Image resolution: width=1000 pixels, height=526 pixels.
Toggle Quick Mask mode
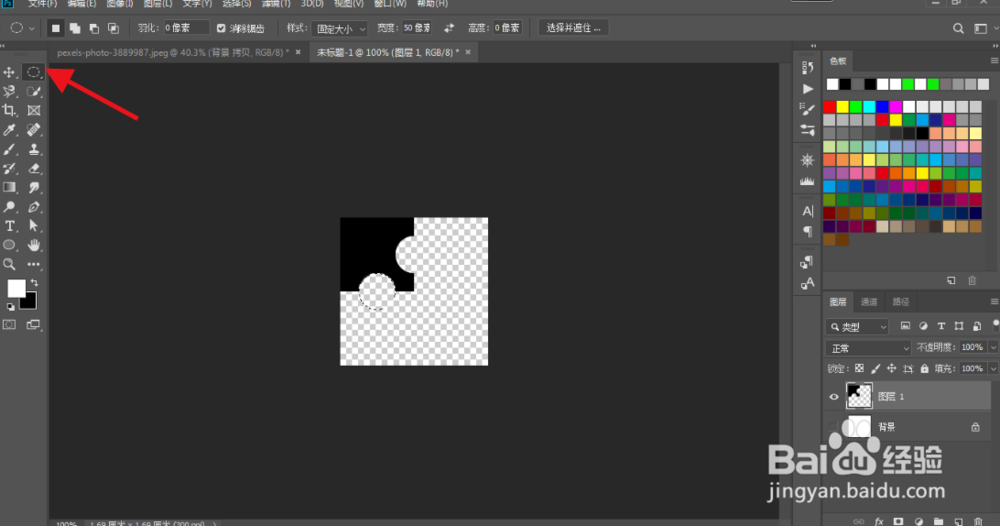click(x=9, y=325)
